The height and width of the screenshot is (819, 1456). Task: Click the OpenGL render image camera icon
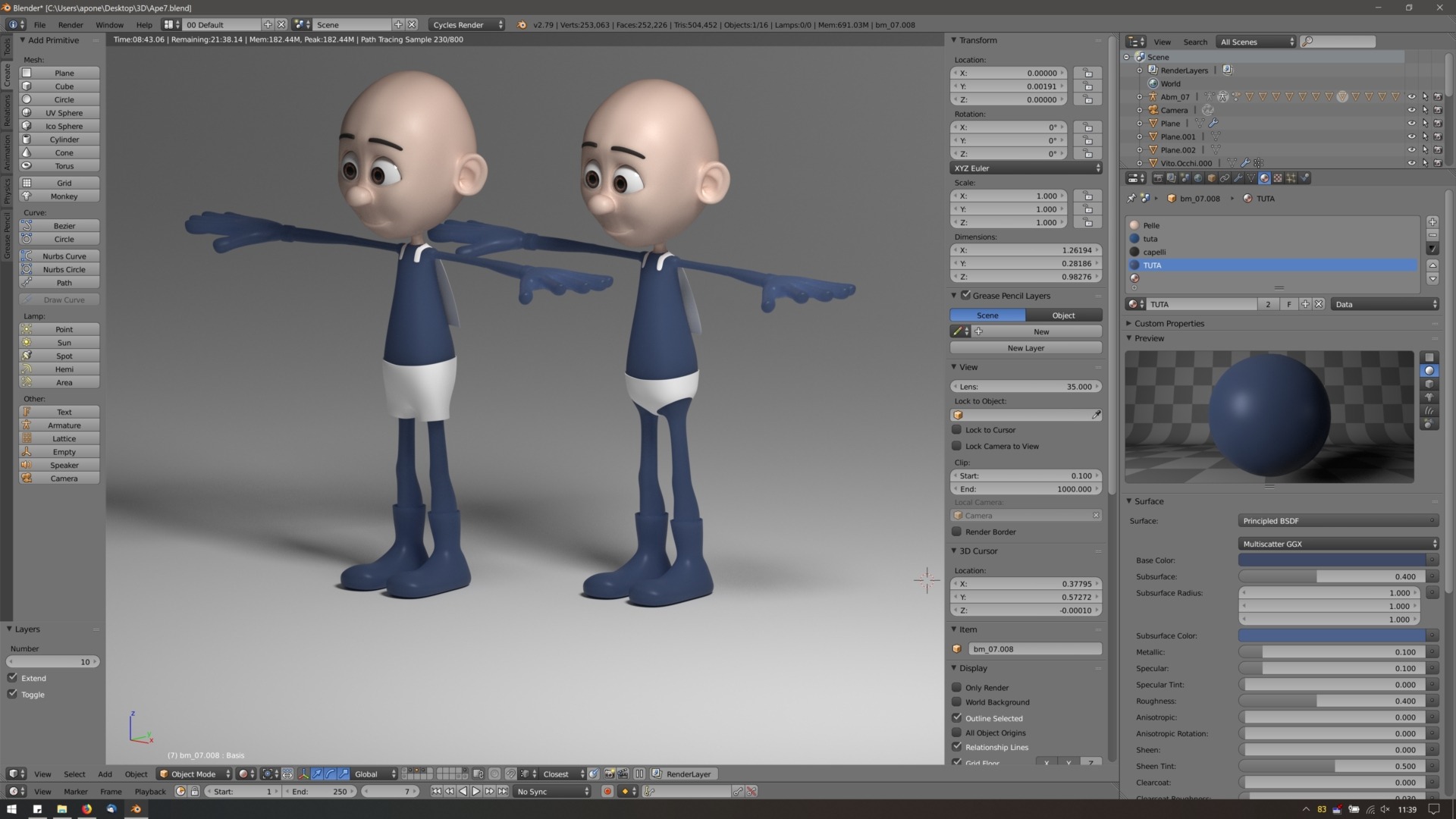(x=609, y=773)
